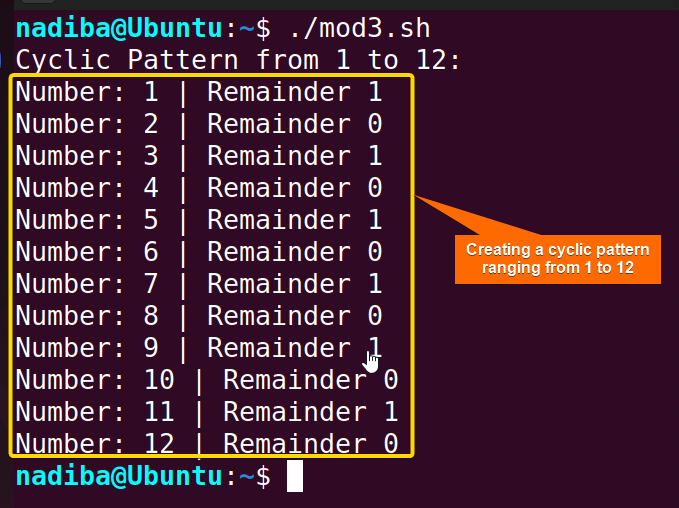Viewport: 679px width, 508px height.
Task: Click the Cyclic Pattern header line
Action: point(238,60)
